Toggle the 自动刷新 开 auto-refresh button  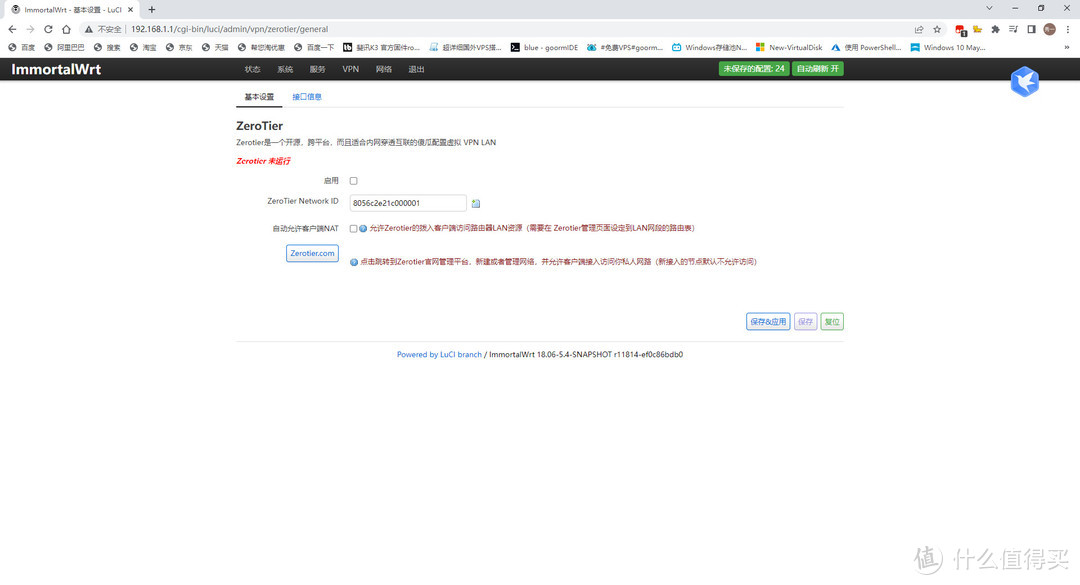coord(817,69)
